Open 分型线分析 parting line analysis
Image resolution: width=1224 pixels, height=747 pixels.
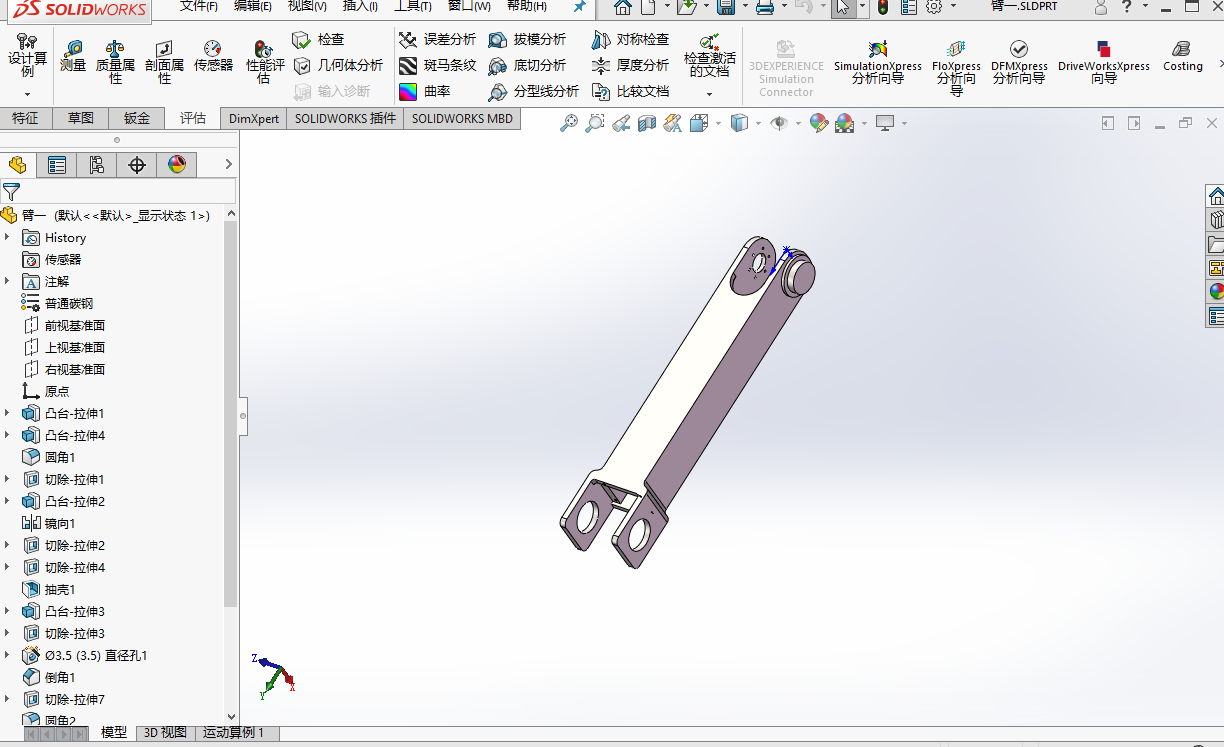point(533,92)
